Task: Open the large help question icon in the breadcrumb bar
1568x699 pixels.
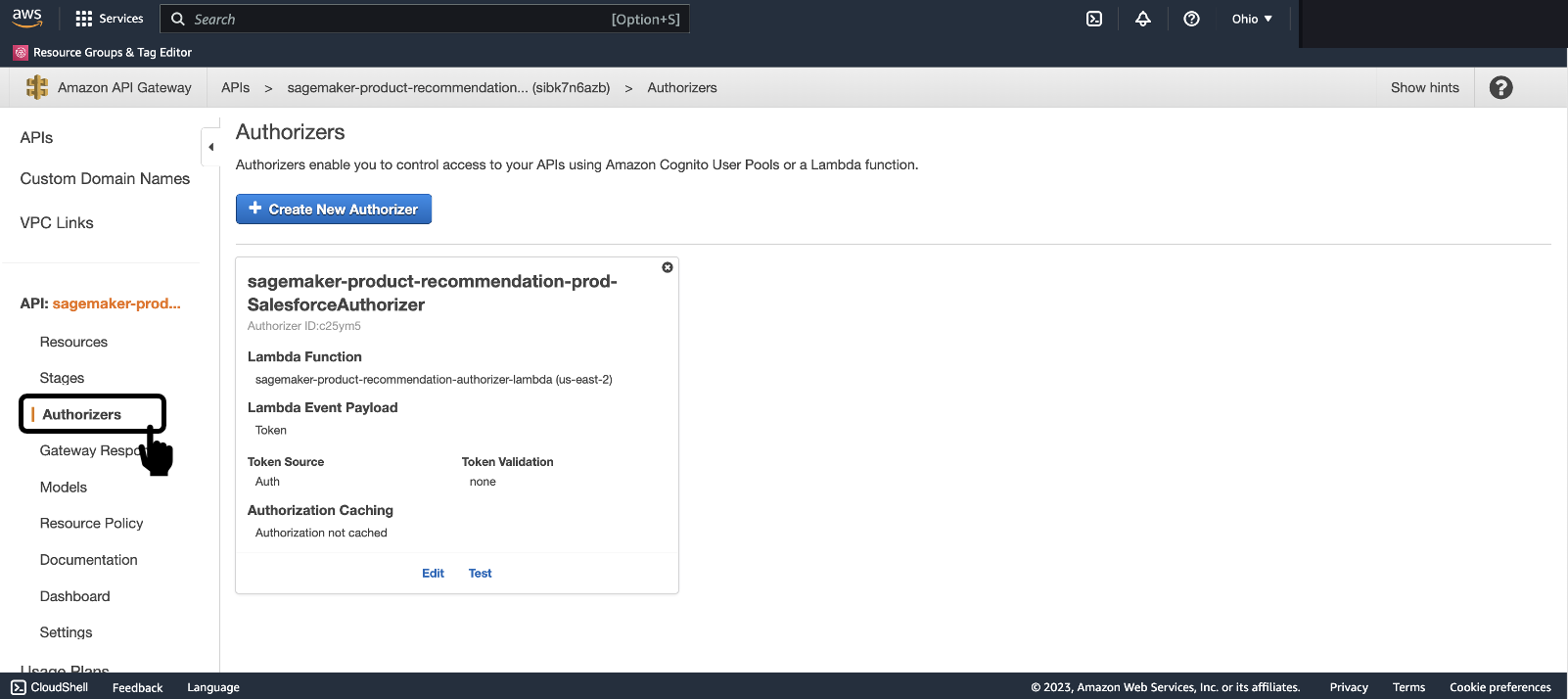Action: click(x=1500, y=87)
